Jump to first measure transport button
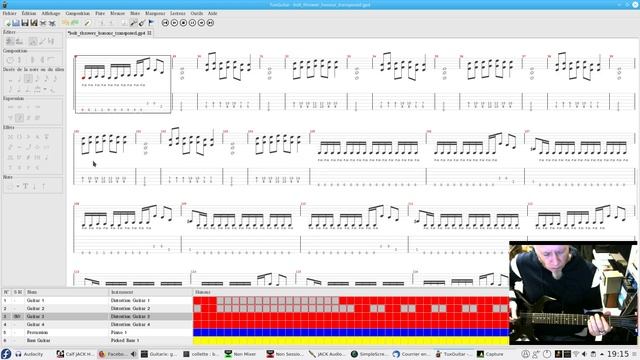This screenshot has width=640, height=360. point(165,23)
